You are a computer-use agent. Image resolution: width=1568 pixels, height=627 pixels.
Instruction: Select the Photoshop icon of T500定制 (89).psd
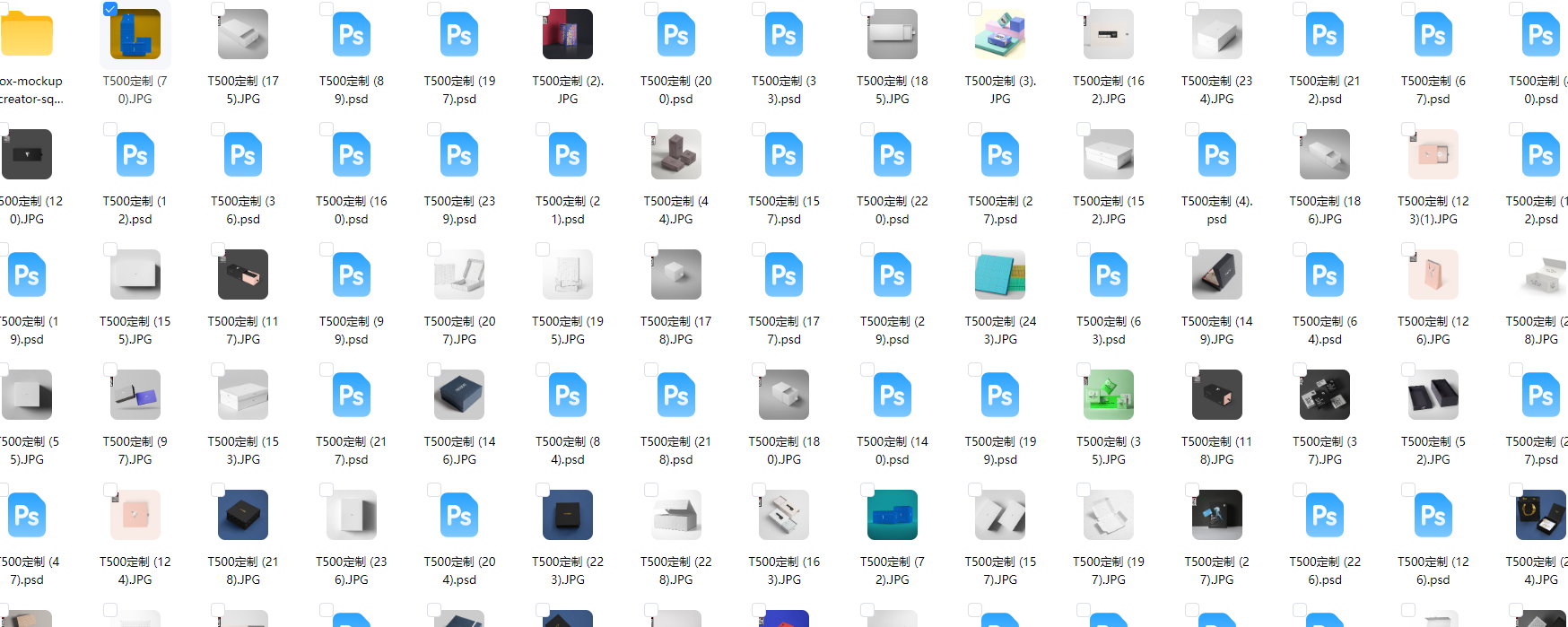(x=352, y=35)
